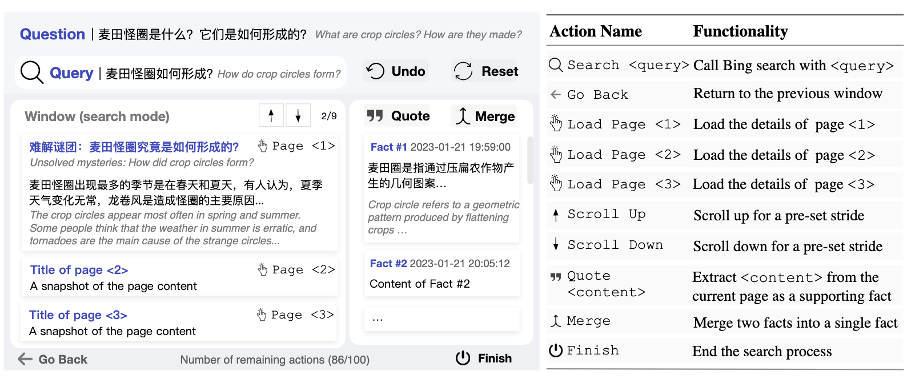
Task: Click the scroll down arrow in Window panel
Action: point(298,115)
